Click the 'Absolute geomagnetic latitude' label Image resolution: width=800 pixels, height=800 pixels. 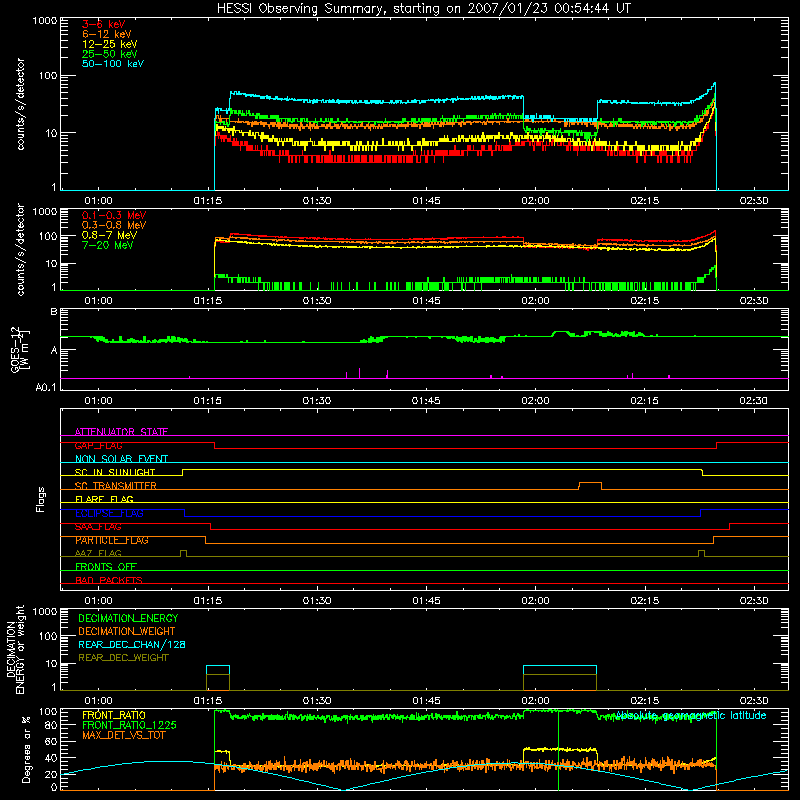691,715
